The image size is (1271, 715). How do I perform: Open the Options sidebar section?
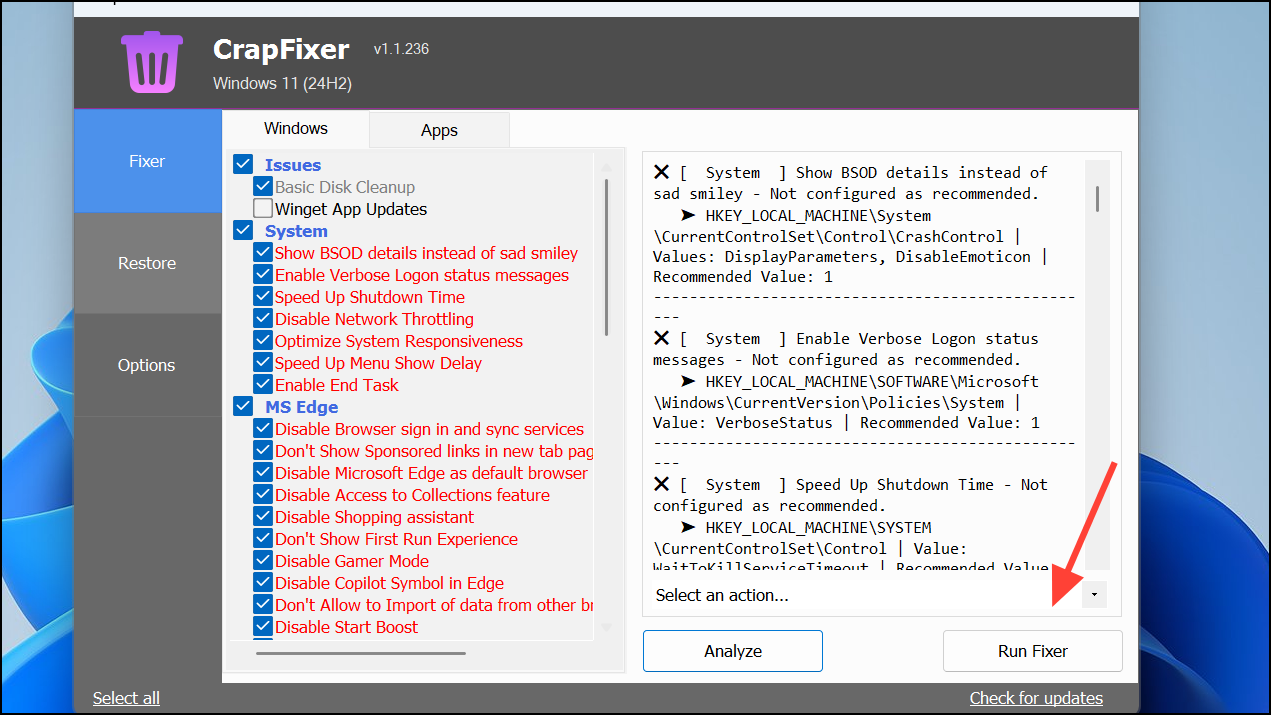pos(147,365)
